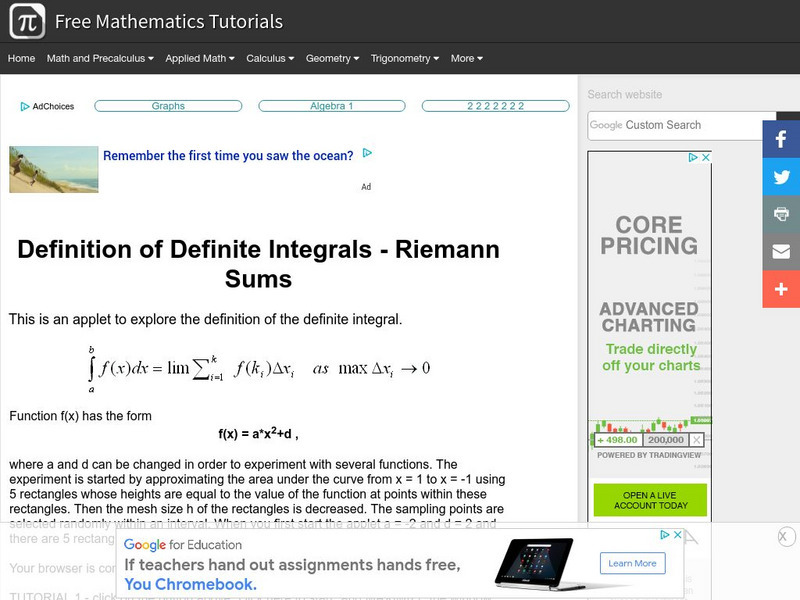Go to Home menu item
Image resolution: width=800 pixels, height=600 pixels.
(21, 58)
